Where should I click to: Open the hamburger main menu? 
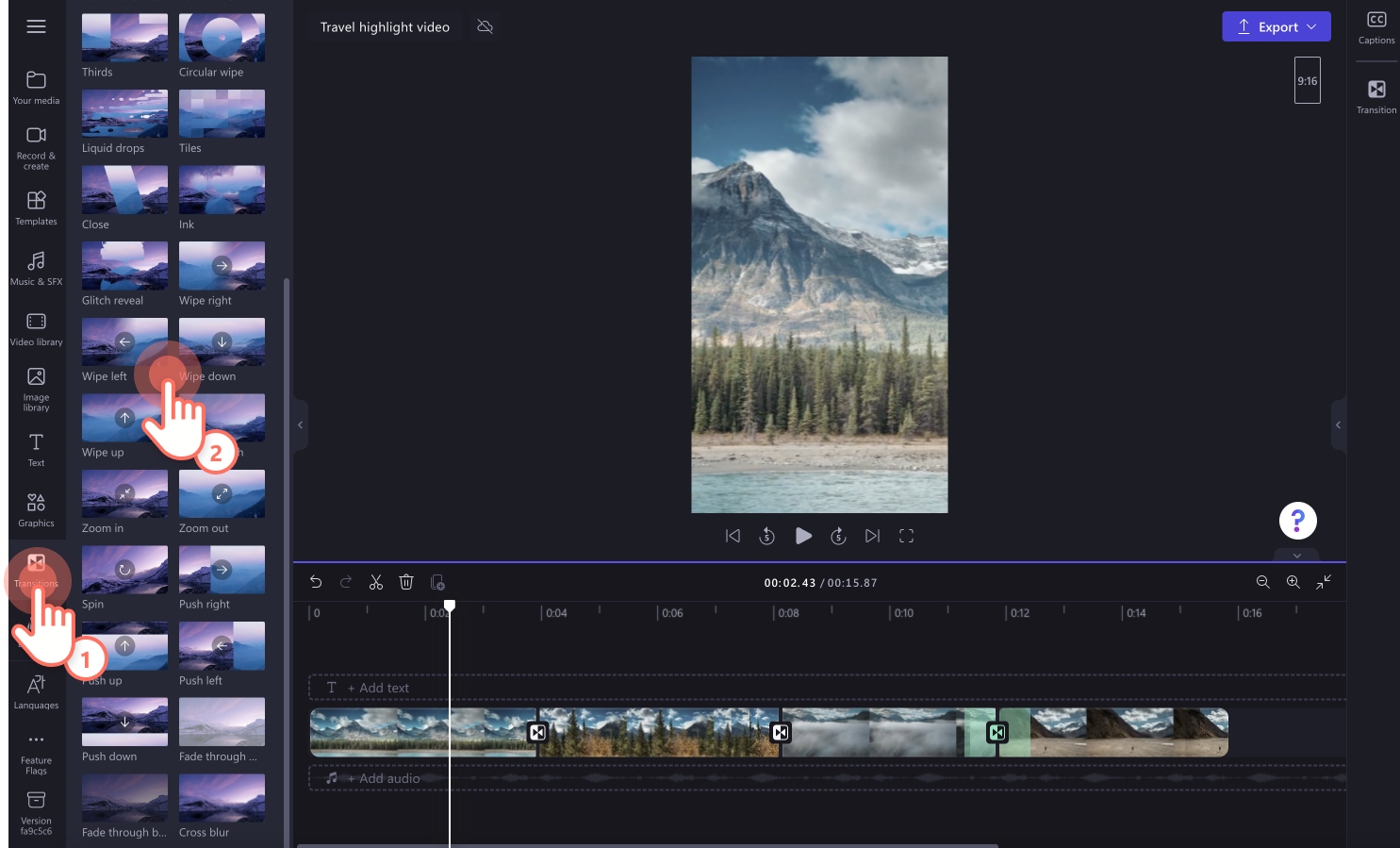point(36,26)
